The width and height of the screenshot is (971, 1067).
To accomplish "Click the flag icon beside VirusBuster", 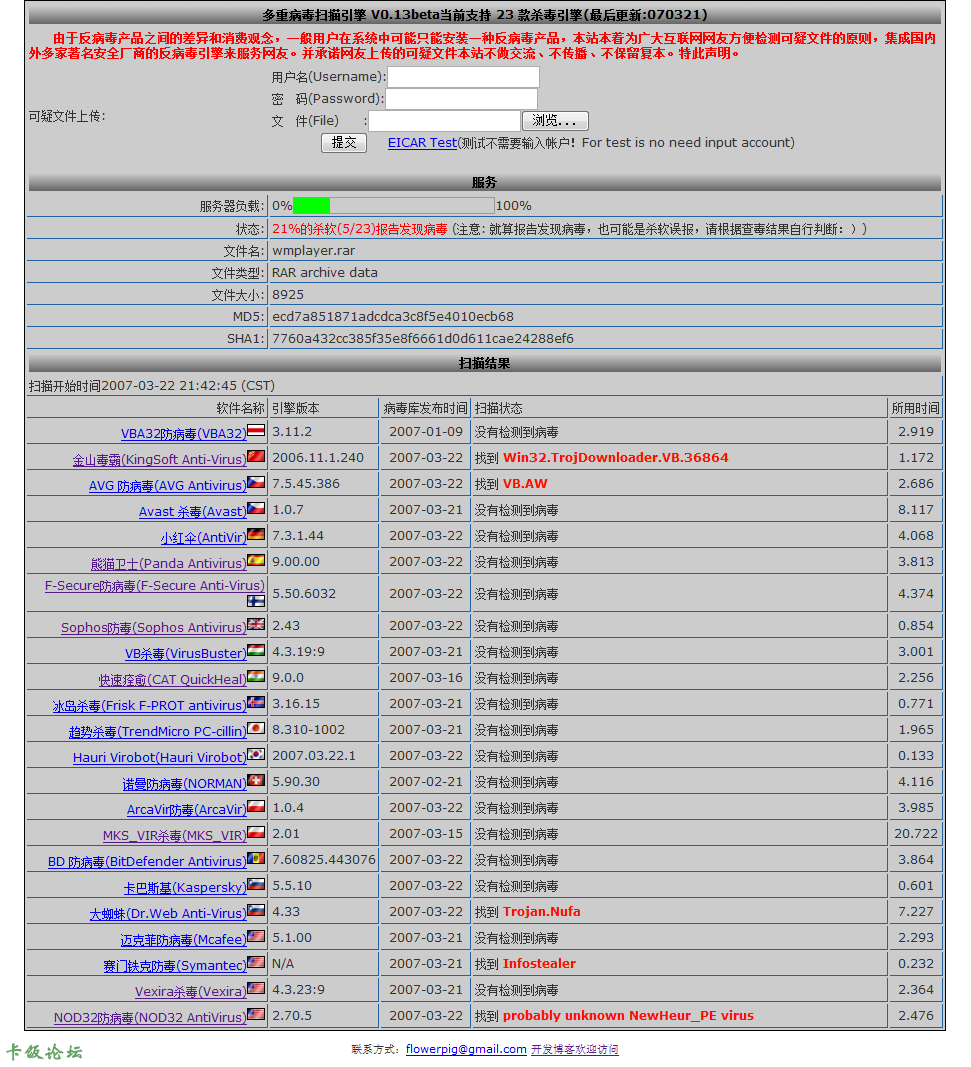I will pyautogui.click(x=256, y=650).
